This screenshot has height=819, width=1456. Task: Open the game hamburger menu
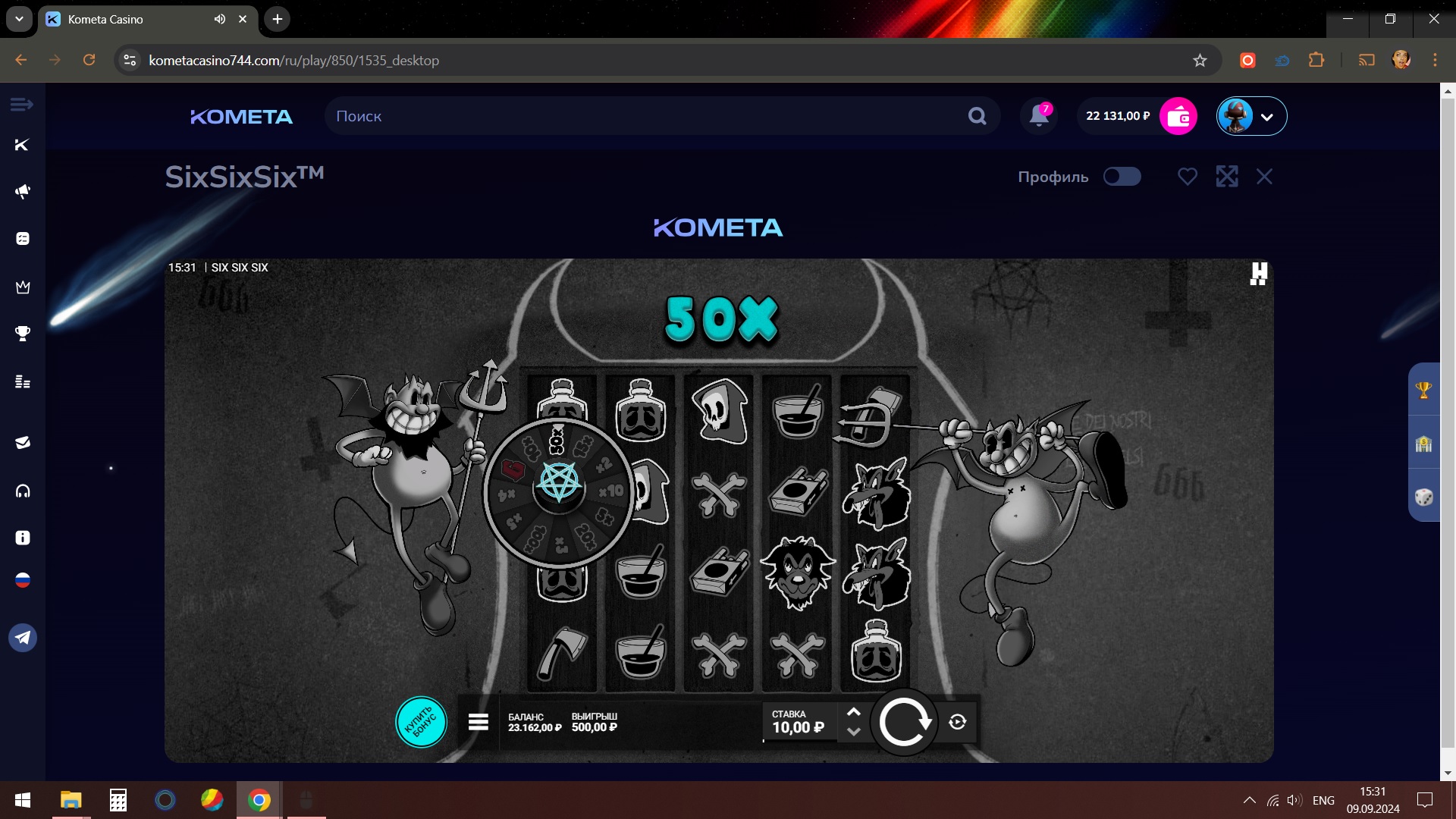(478, 722)
